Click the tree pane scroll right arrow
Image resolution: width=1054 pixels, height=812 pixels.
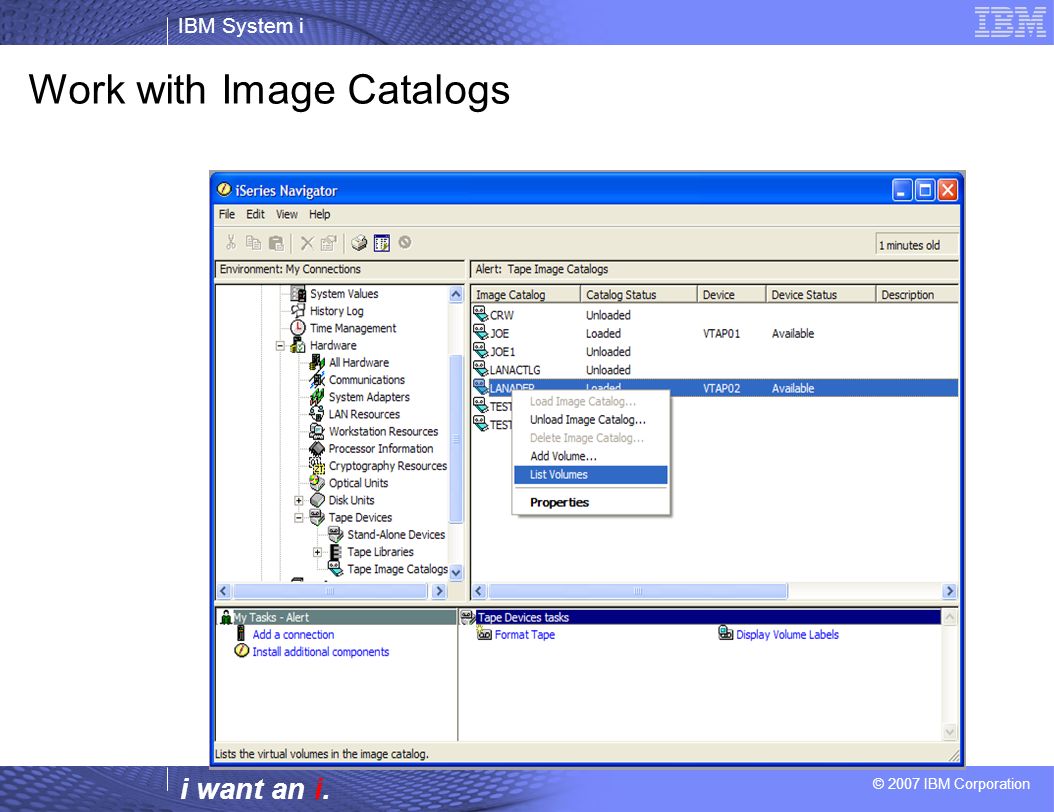439,591
